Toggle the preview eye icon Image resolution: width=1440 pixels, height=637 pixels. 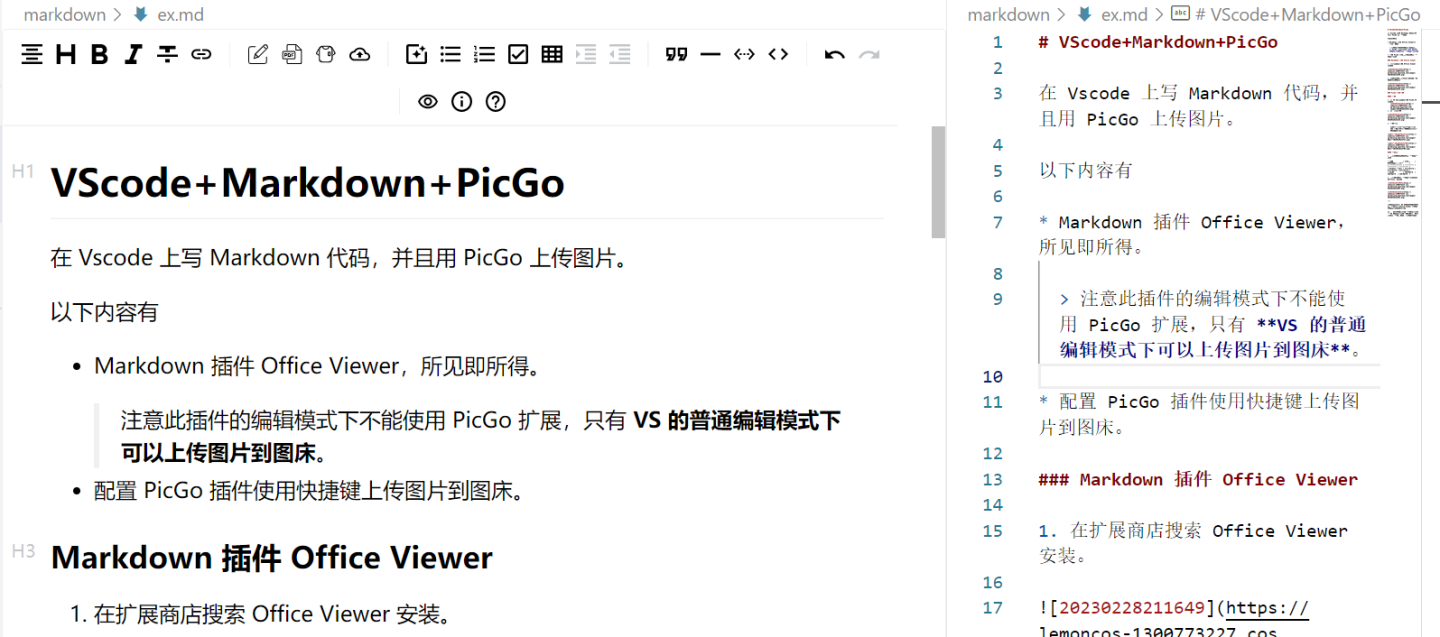pos(427,101)
